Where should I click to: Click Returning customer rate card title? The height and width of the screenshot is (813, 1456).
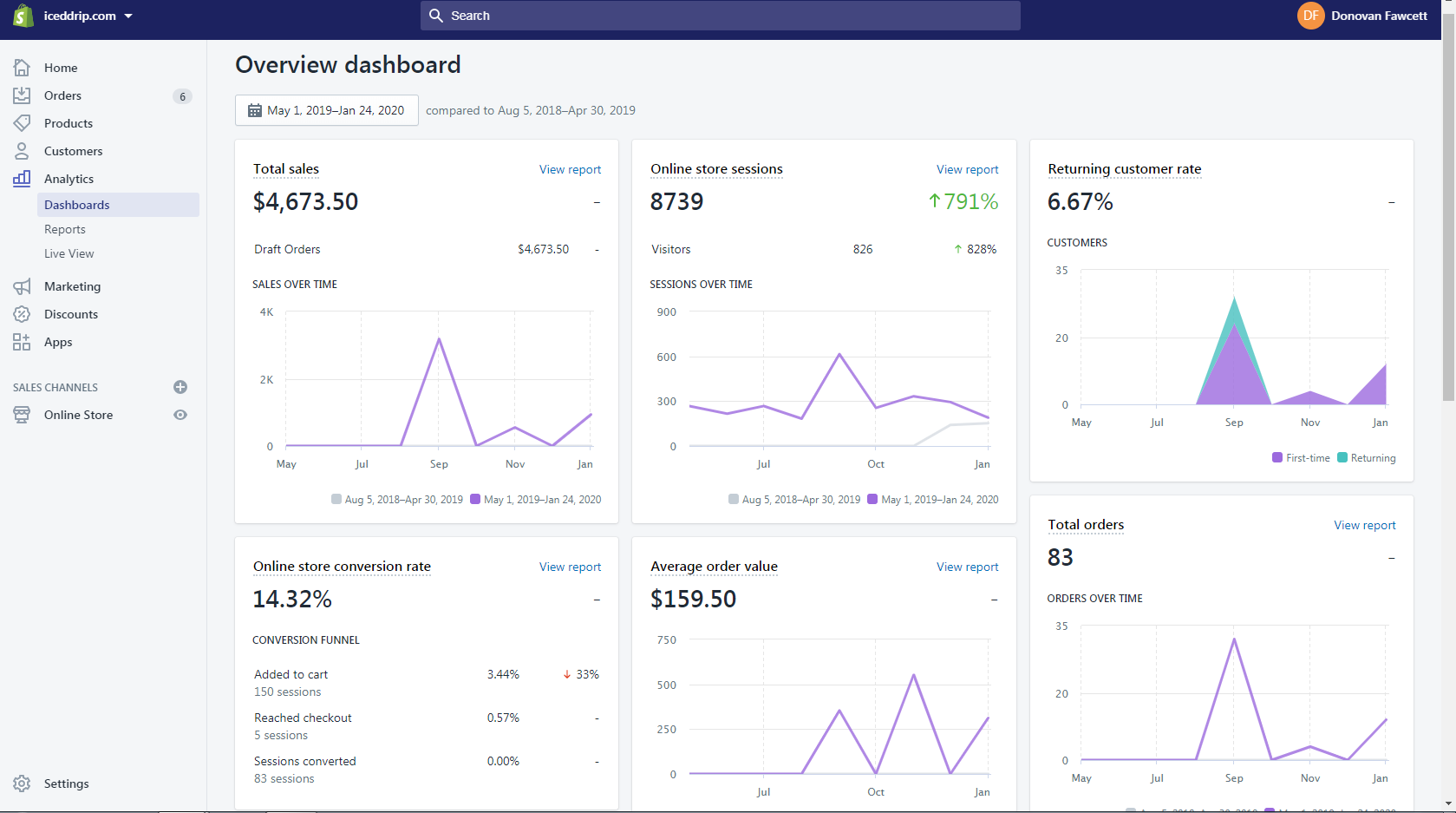pos(1125,169)
